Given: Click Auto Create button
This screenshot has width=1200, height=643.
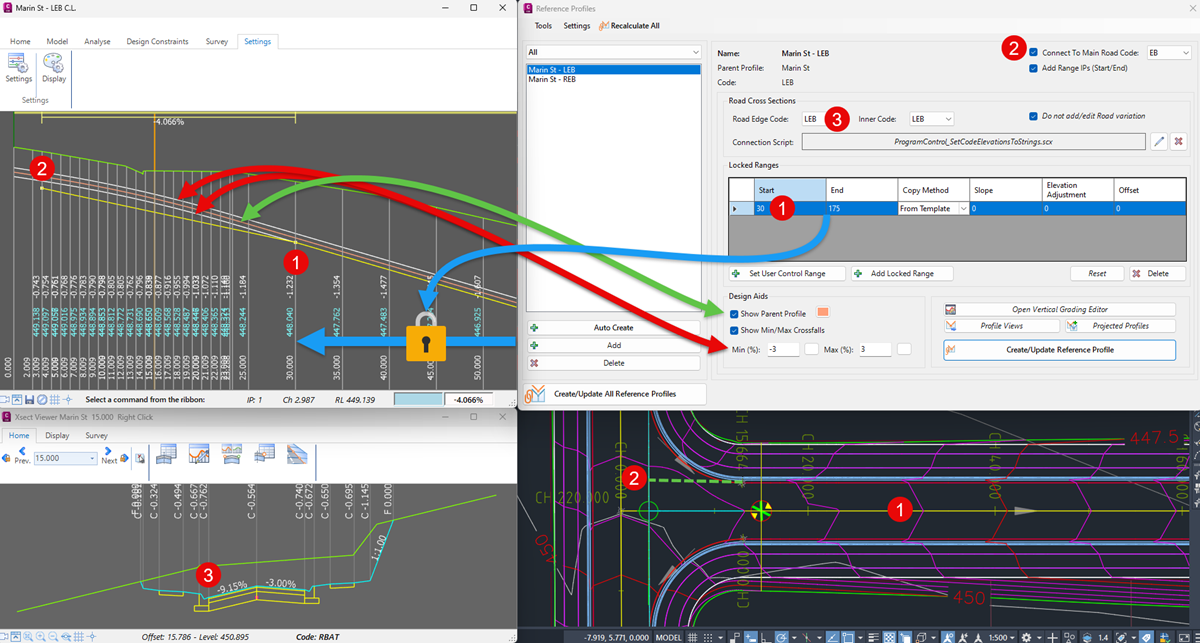Looking at the screenshot, I should coord(615,328).
